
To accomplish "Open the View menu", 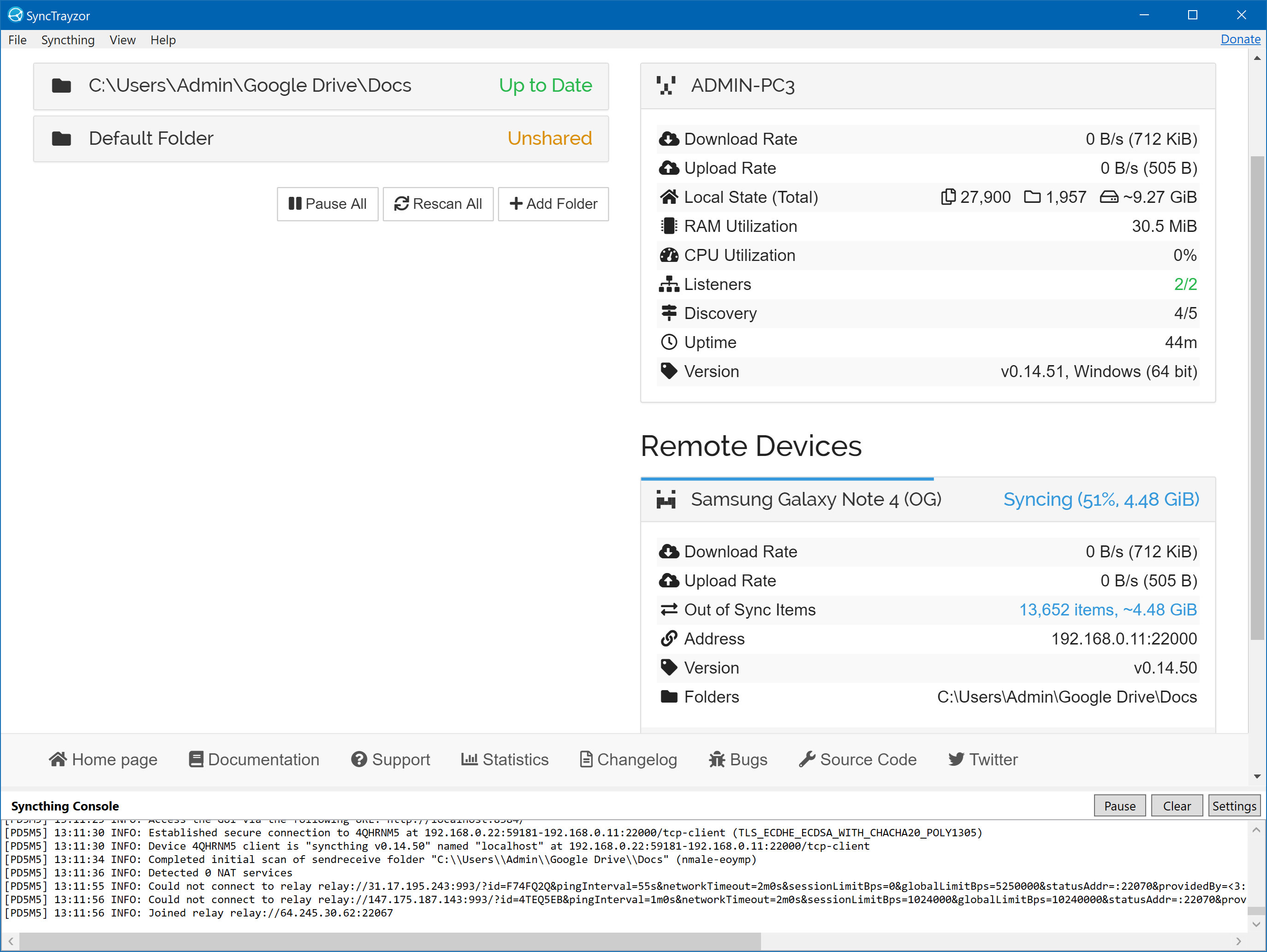I will point(123,40).
